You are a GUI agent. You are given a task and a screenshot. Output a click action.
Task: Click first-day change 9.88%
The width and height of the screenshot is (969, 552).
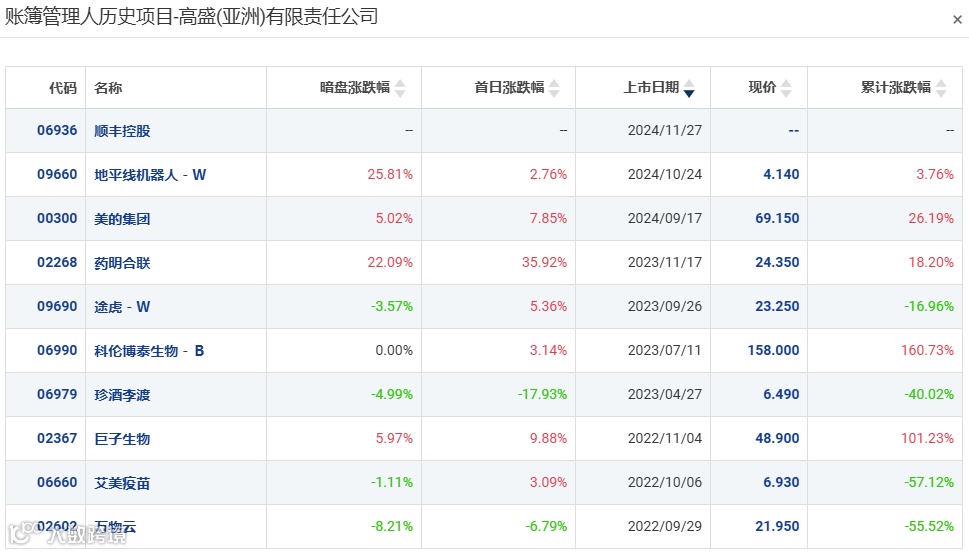548,438
